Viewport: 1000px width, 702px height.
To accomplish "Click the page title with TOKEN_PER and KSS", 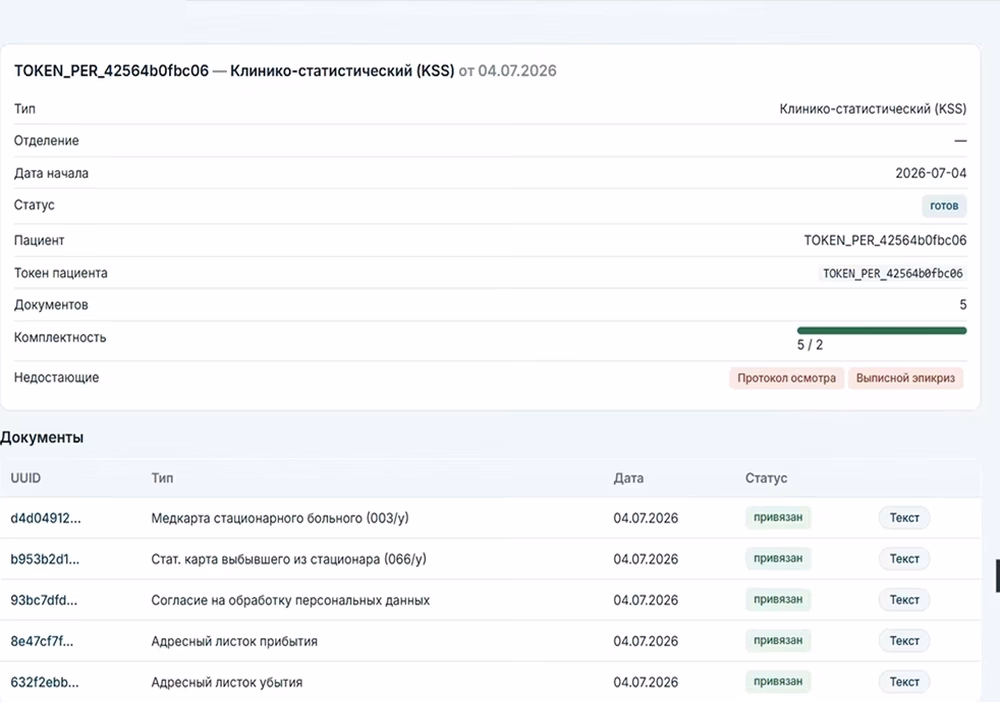I will click(285, 71).
